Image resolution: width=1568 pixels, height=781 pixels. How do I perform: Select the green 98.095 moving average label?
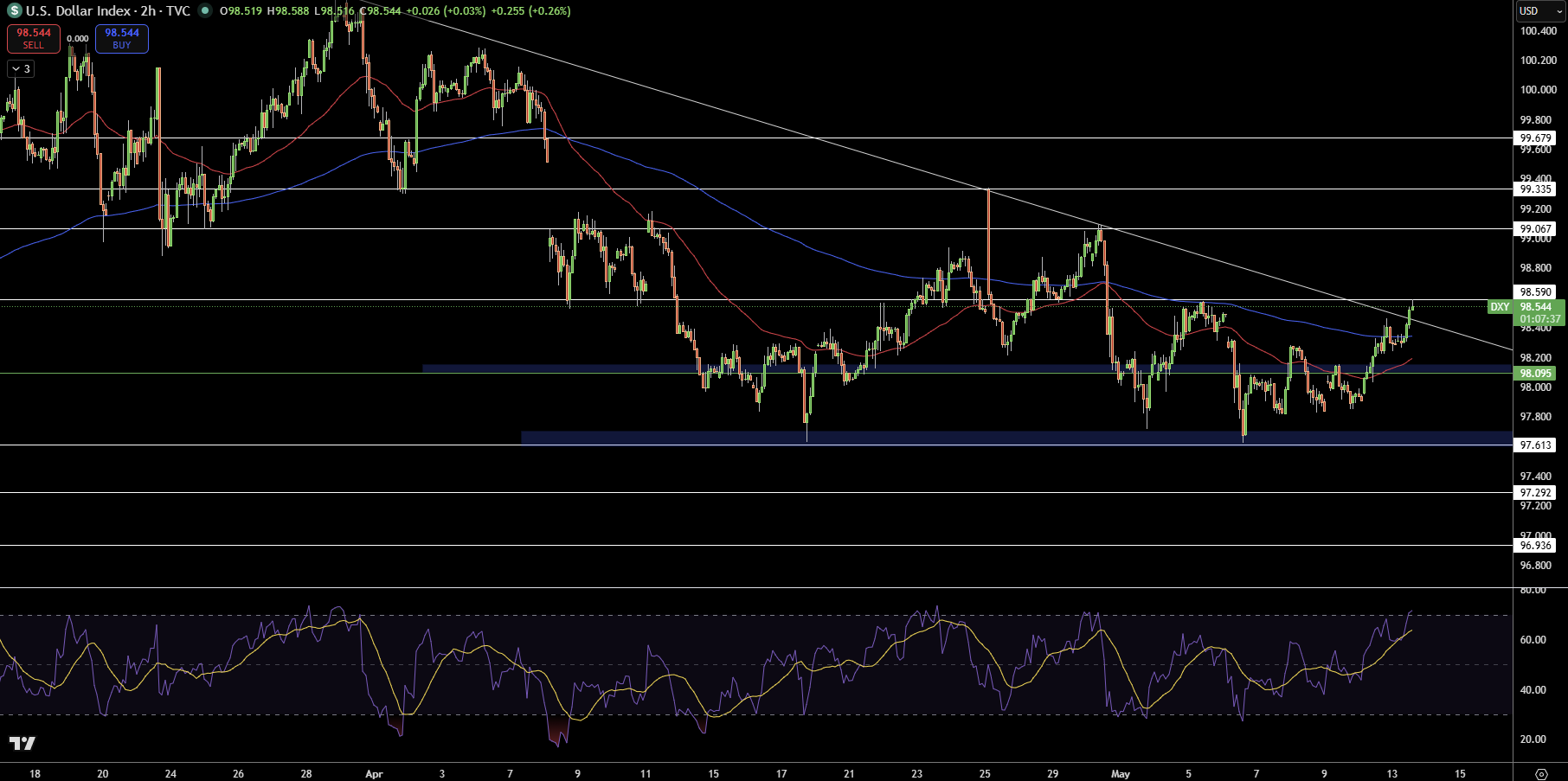[x=1536, y=374]
